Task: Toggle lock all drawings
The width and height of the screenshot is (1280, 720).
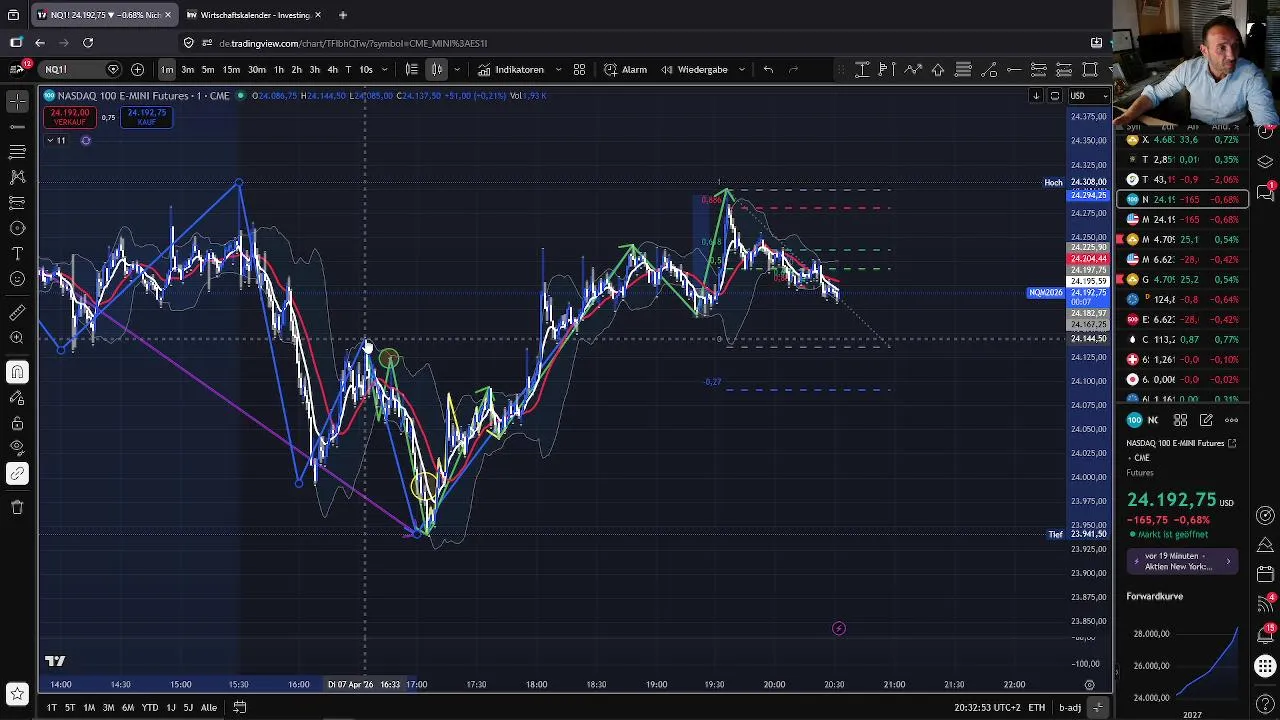Action: pyautogui.click(x=17, y=423)
